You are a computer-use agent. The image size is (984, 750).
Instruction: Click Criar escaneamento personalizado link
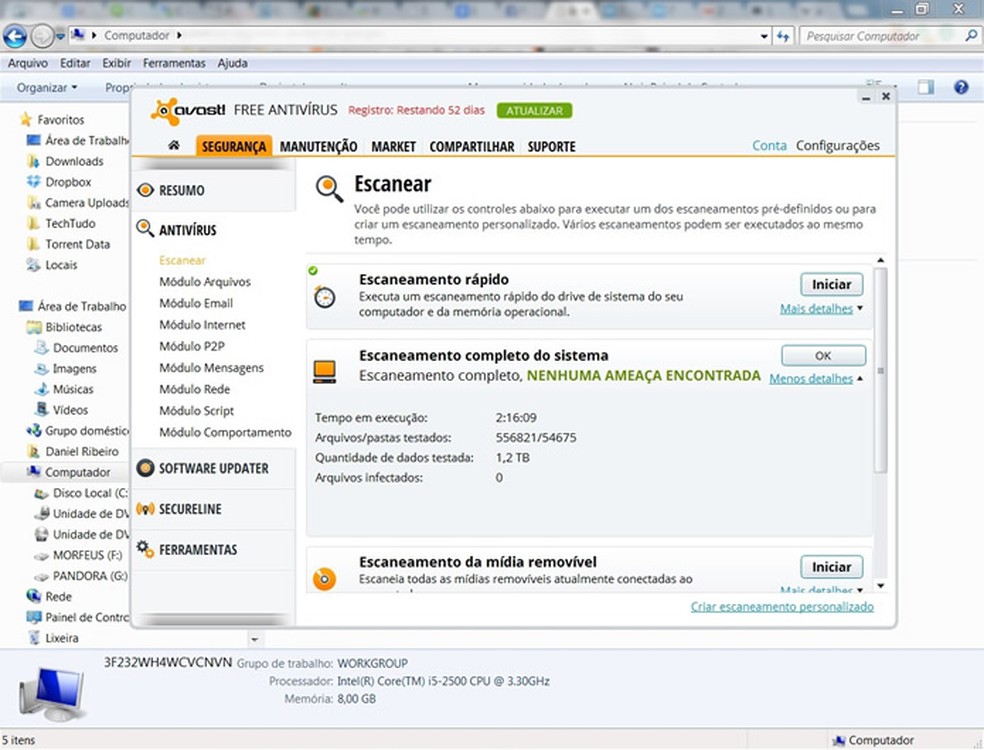[x=782, y=606]
